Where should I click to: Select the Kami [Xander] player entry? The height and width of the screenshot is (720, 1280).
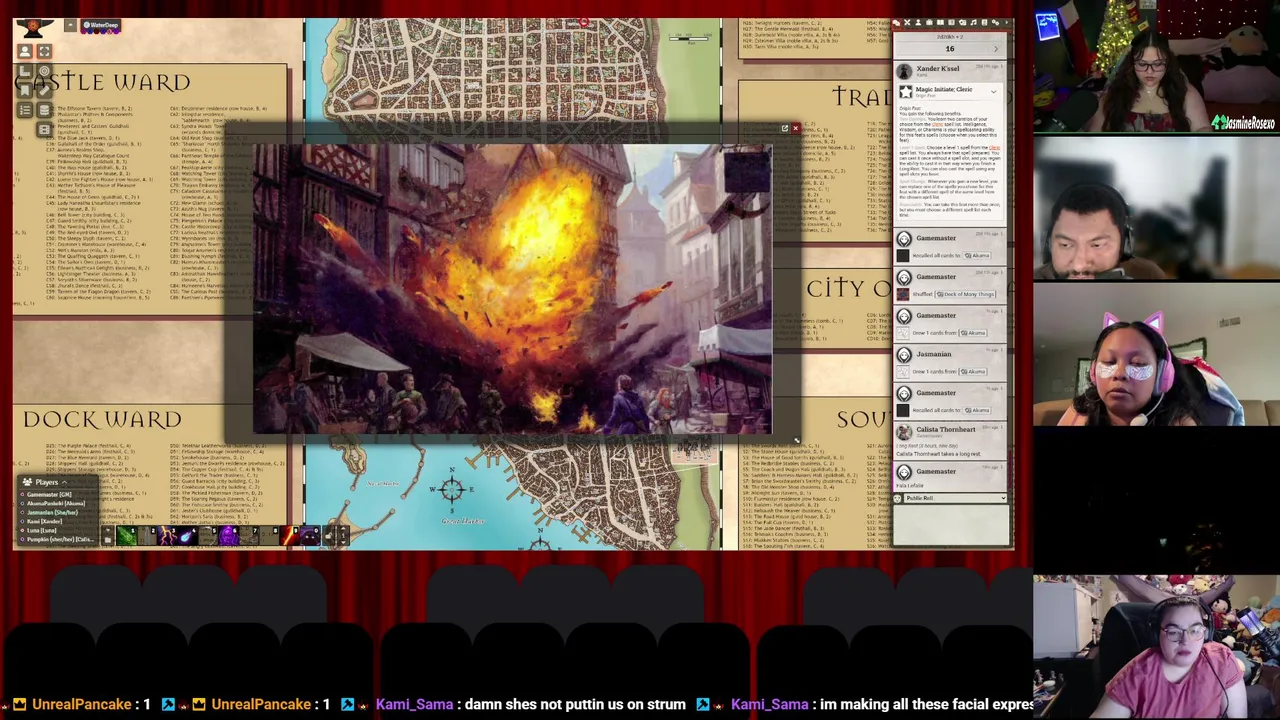[x=42, y=521]
